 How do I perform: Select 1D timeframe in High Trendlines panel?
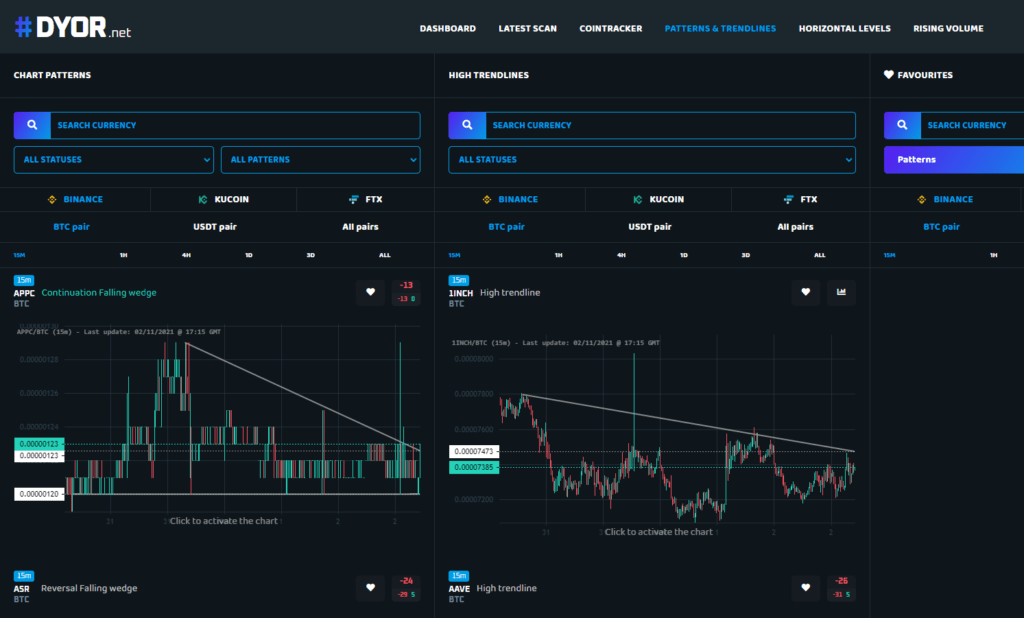(x=684, y=255)
